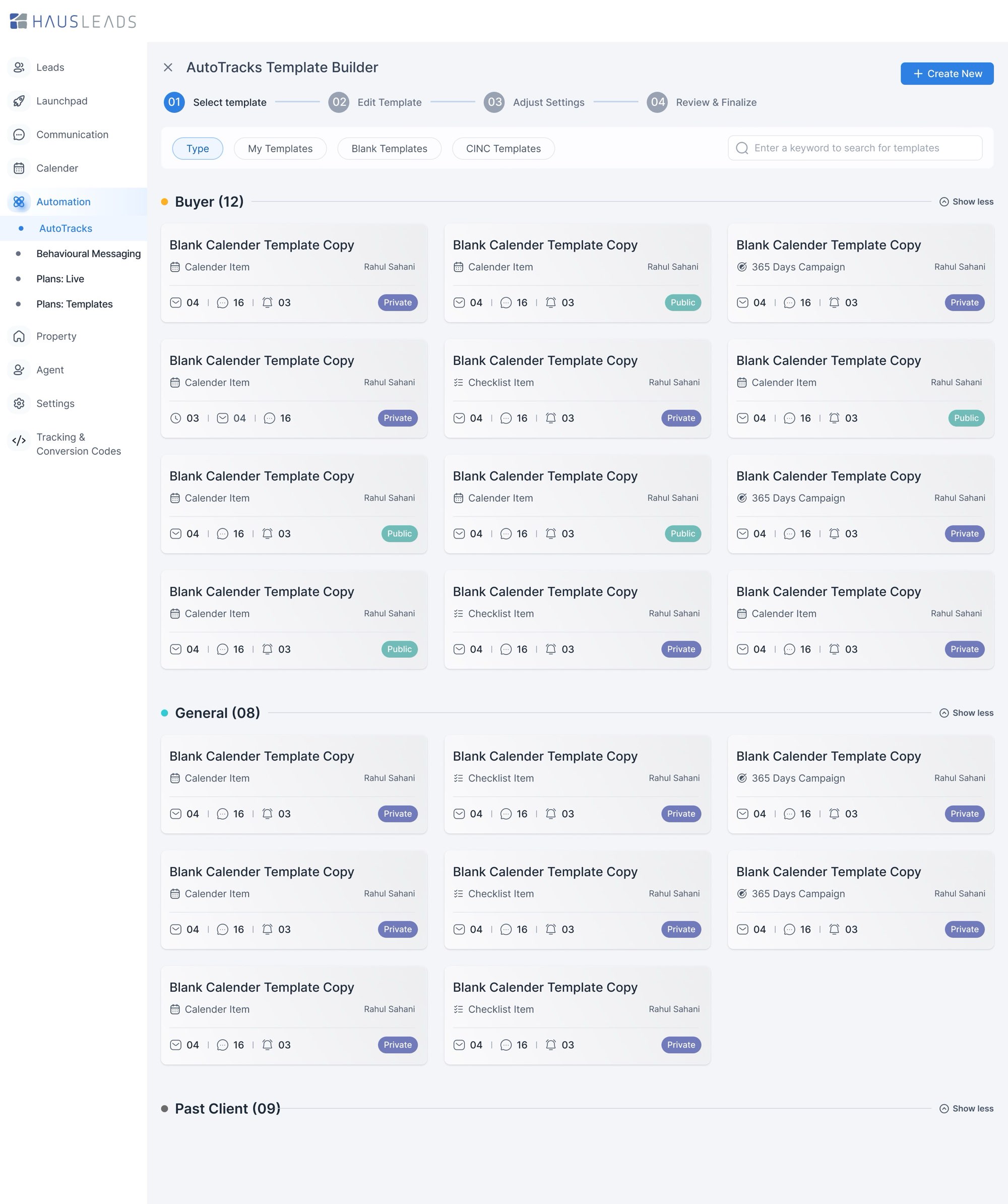Viewport: 1008px width, 1204px height.
Task: Click step 02 circle
Action: (x=339, y=102)
